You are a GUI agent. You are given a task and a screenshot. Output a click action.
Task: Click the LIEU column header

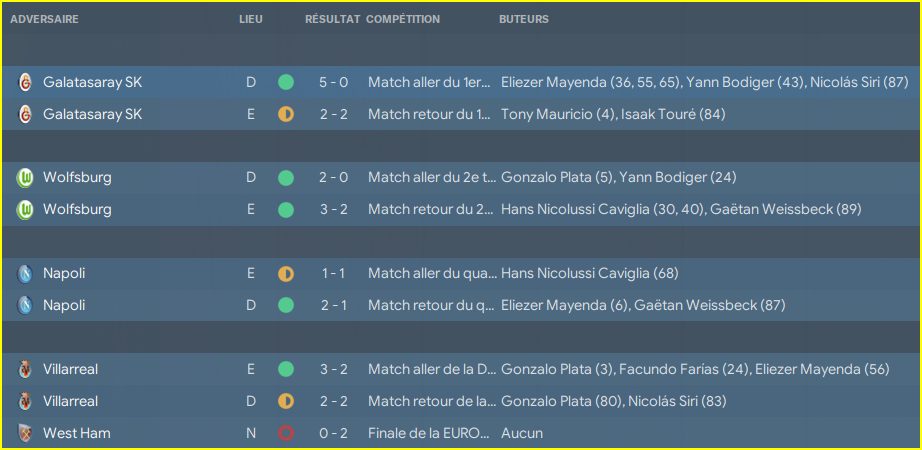251,19
